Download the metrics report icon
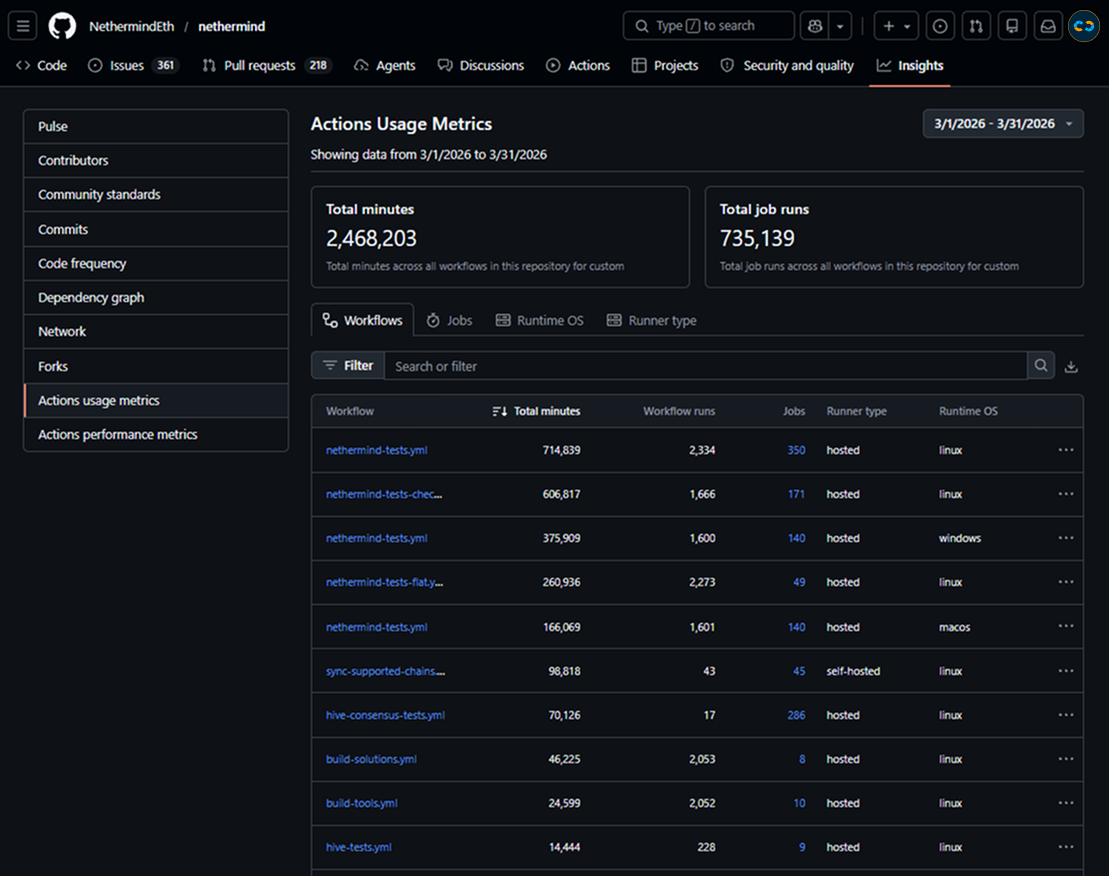This screenshot has width=1109, height=876. point(1071,366)
